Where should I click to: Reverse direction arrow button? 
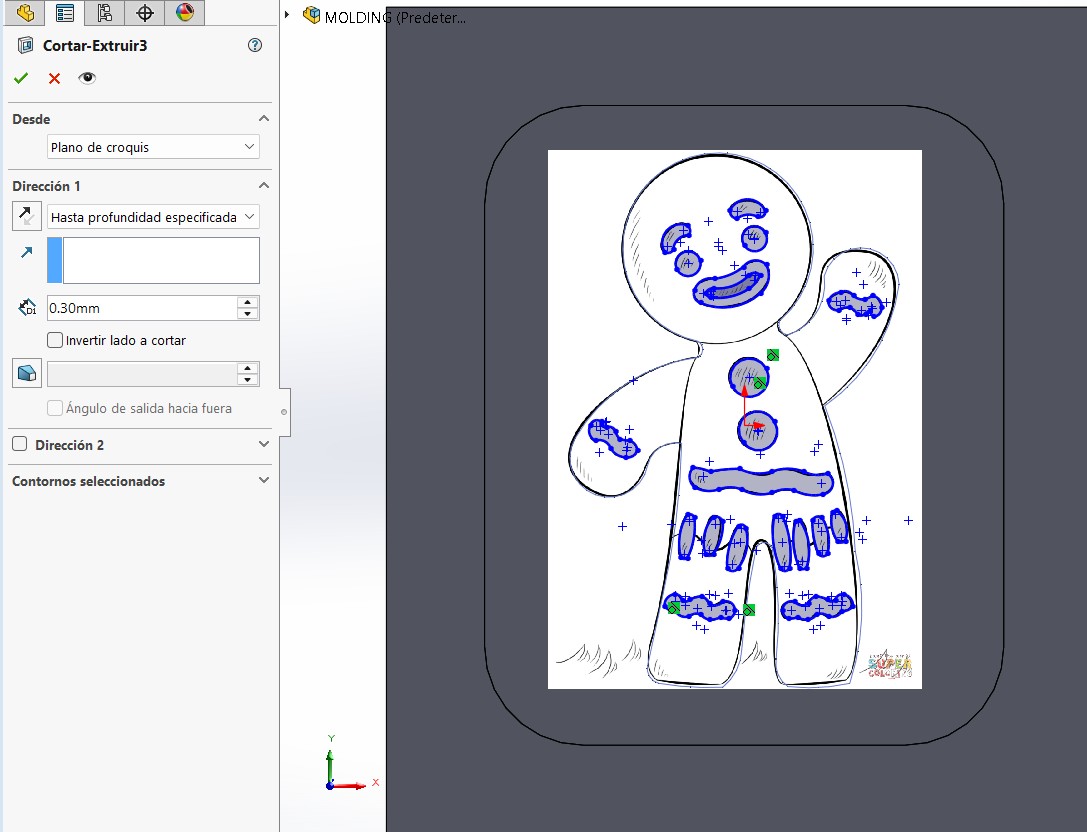pos(26,216)
